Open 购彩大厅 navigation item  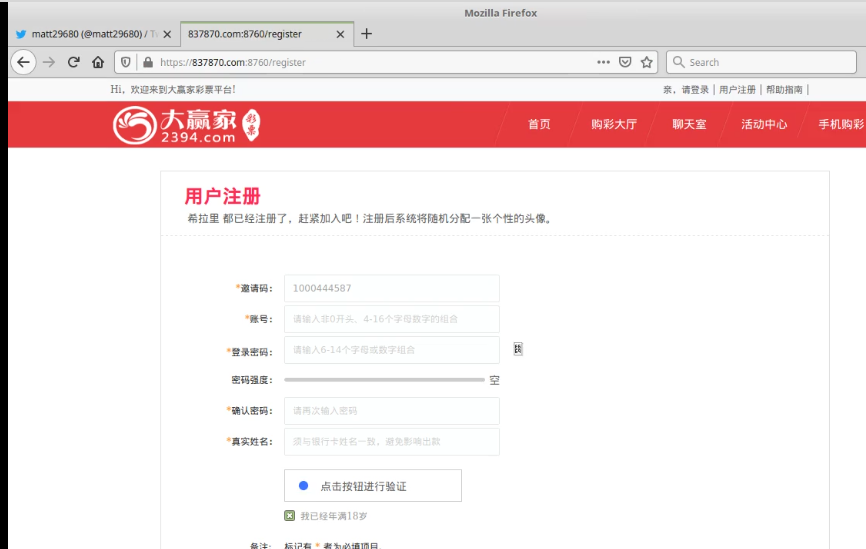(x=614, y=124)
